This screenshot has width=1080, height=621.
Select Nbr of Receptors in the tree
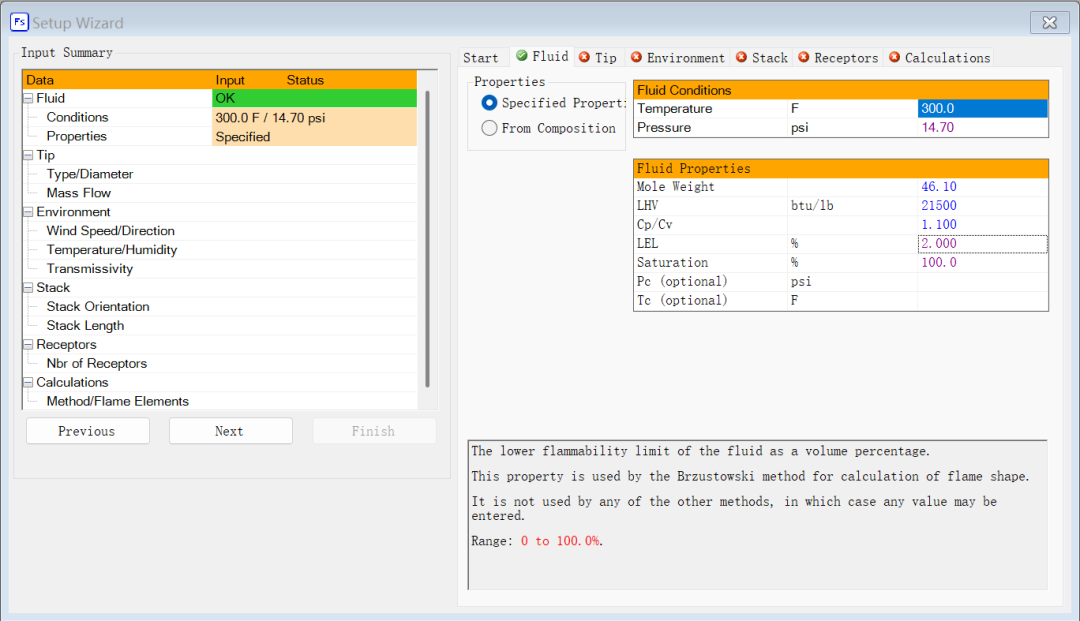pyautogui.click(x=96, y=364)
